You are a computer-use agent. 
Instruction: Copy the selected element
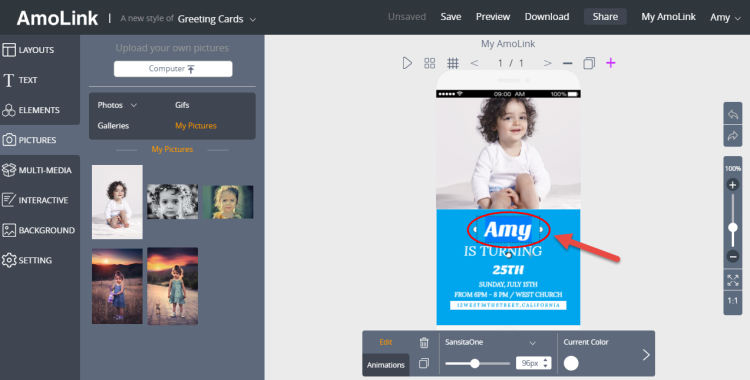(x=424, y=364)
